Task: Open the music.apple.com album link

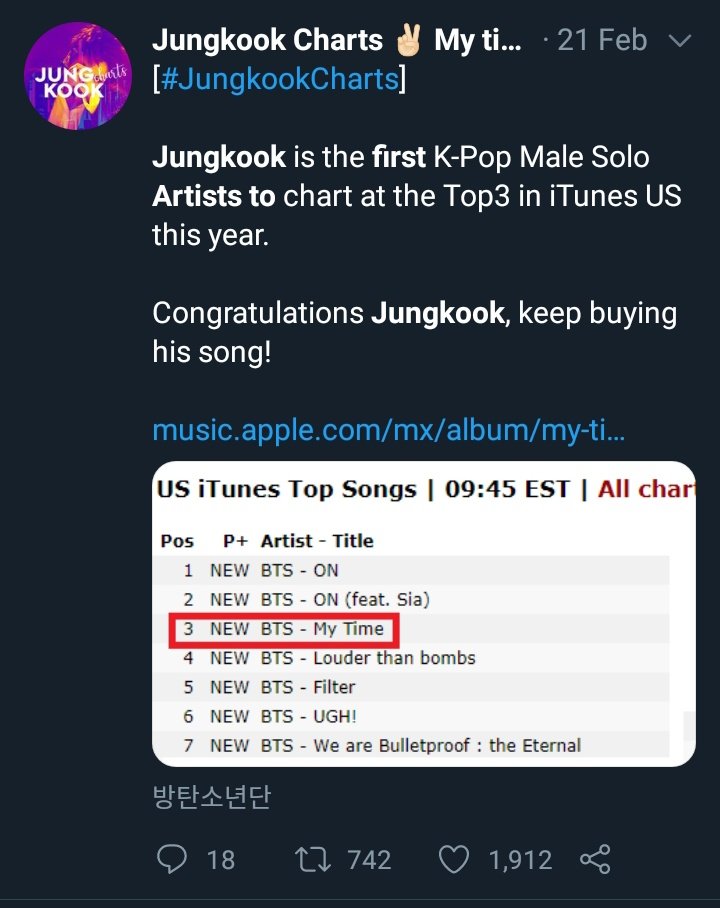Action: point(389,430)
